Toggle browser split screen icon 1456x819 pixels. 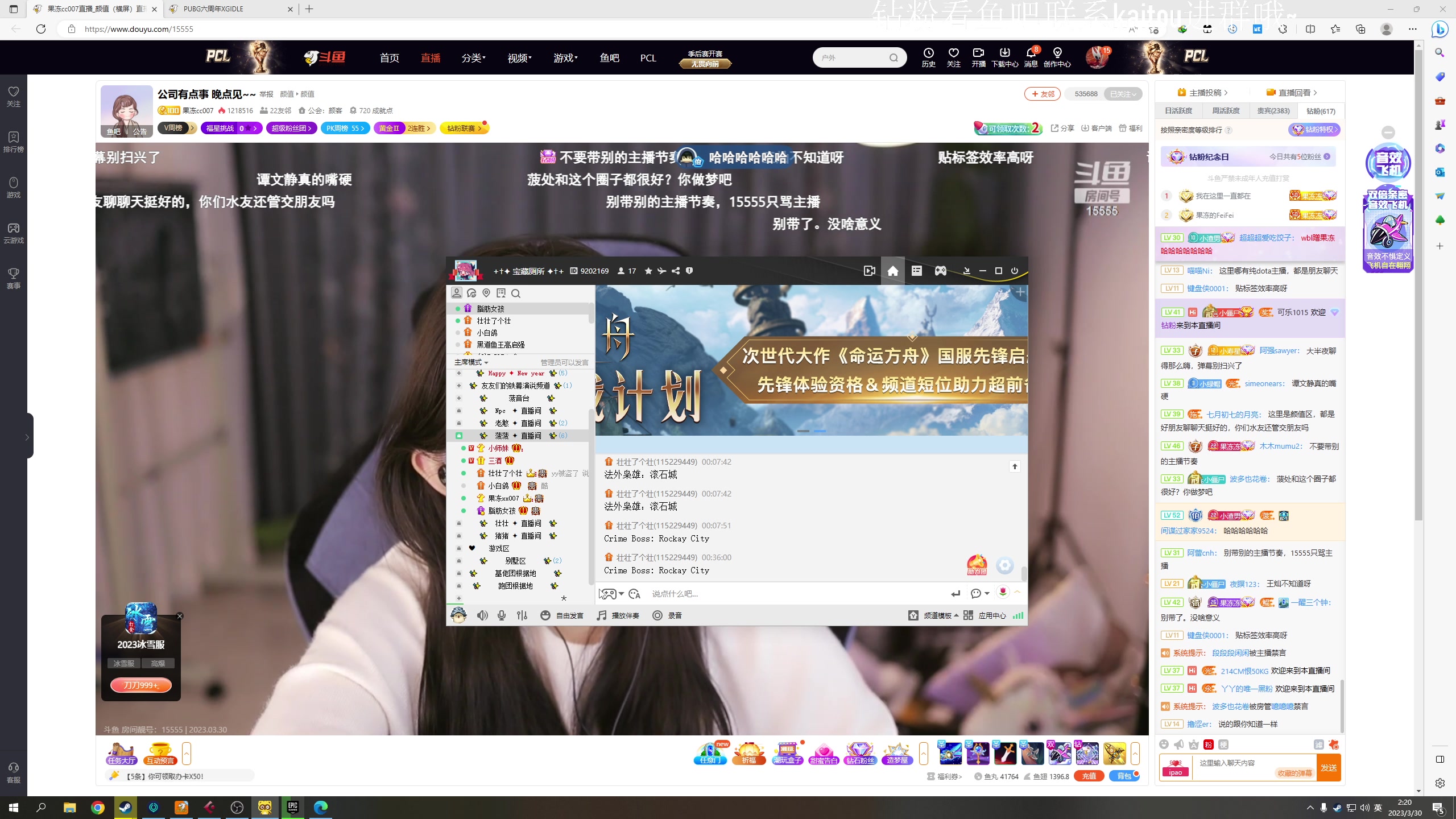1310,29
